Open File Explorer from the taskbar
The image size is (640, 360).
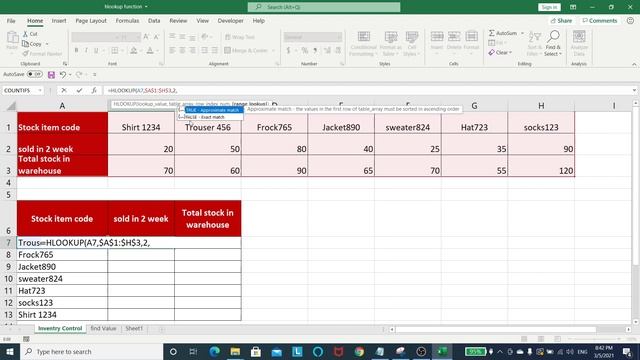click(x=235, y=351)
